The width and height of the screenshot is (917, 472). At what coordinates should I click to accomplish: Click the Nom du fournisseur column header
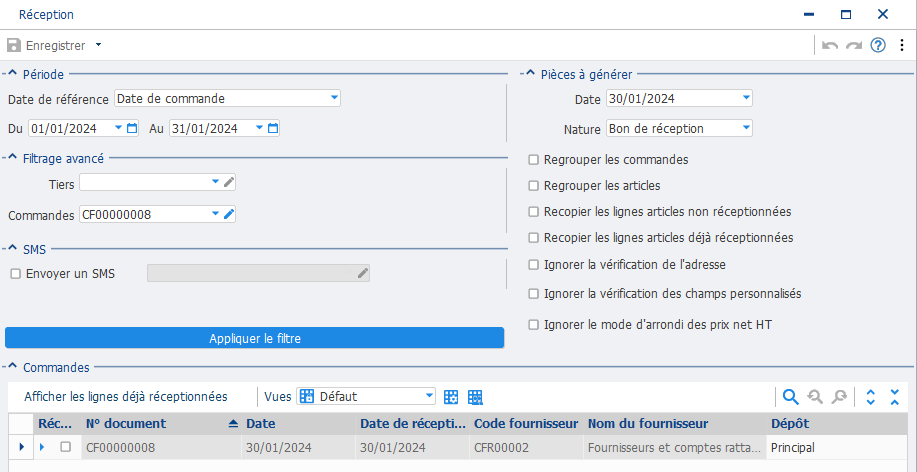coord(675,423)
